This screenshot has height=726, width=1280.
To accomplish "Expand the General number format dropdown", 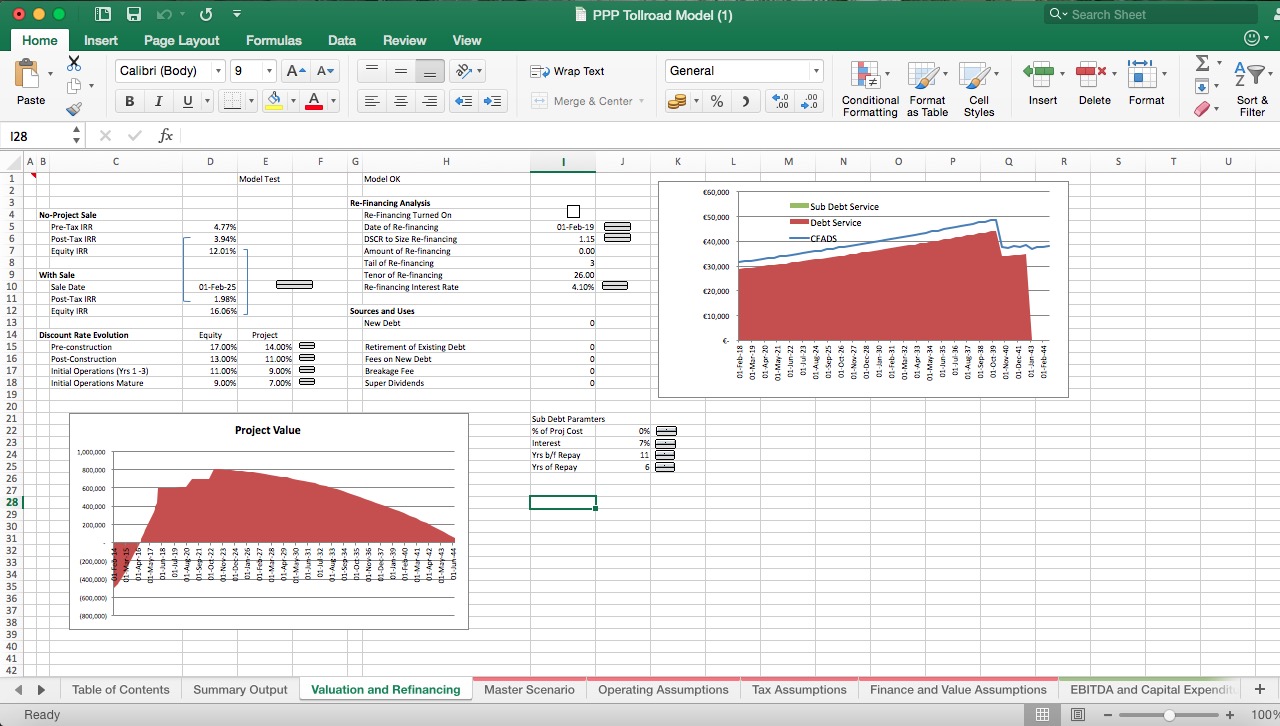I will click(x=819, y=71).
